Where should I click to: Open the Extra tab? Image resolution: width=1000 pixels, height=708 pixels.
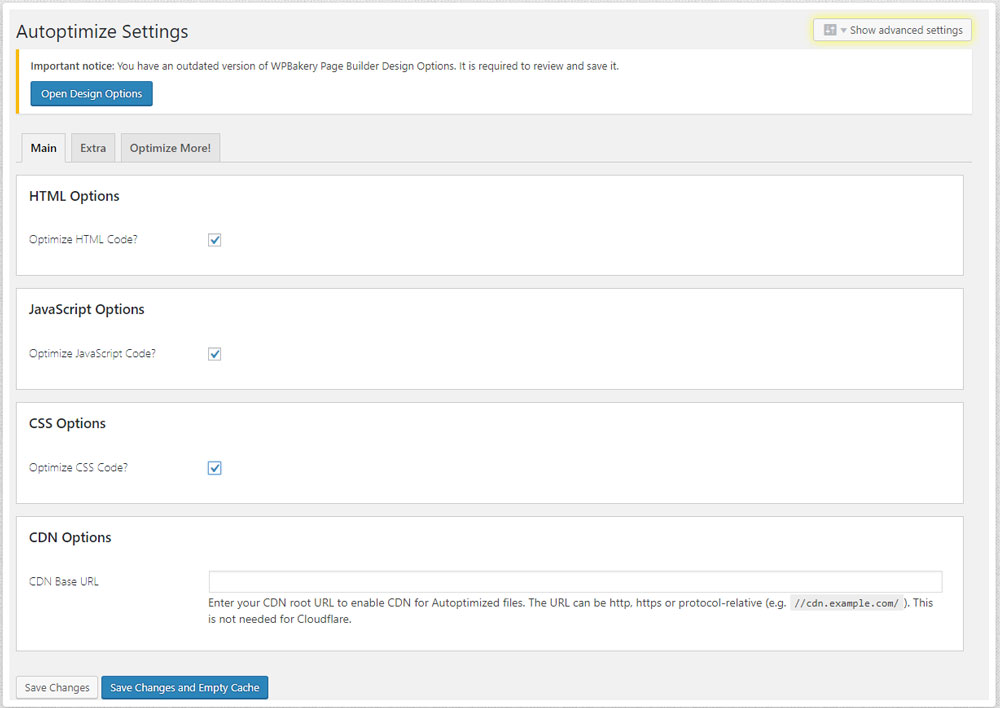click(93, 148)
